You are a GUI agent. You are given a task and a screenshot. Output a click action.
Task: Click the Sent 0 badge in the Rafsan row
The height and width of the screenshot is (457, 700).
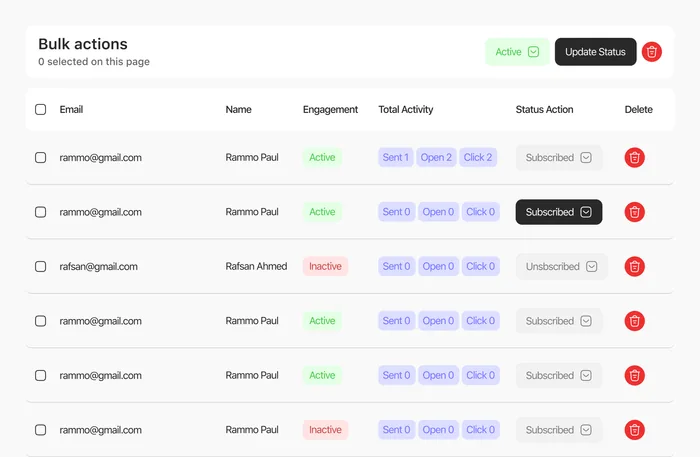[x=396, y=266]
